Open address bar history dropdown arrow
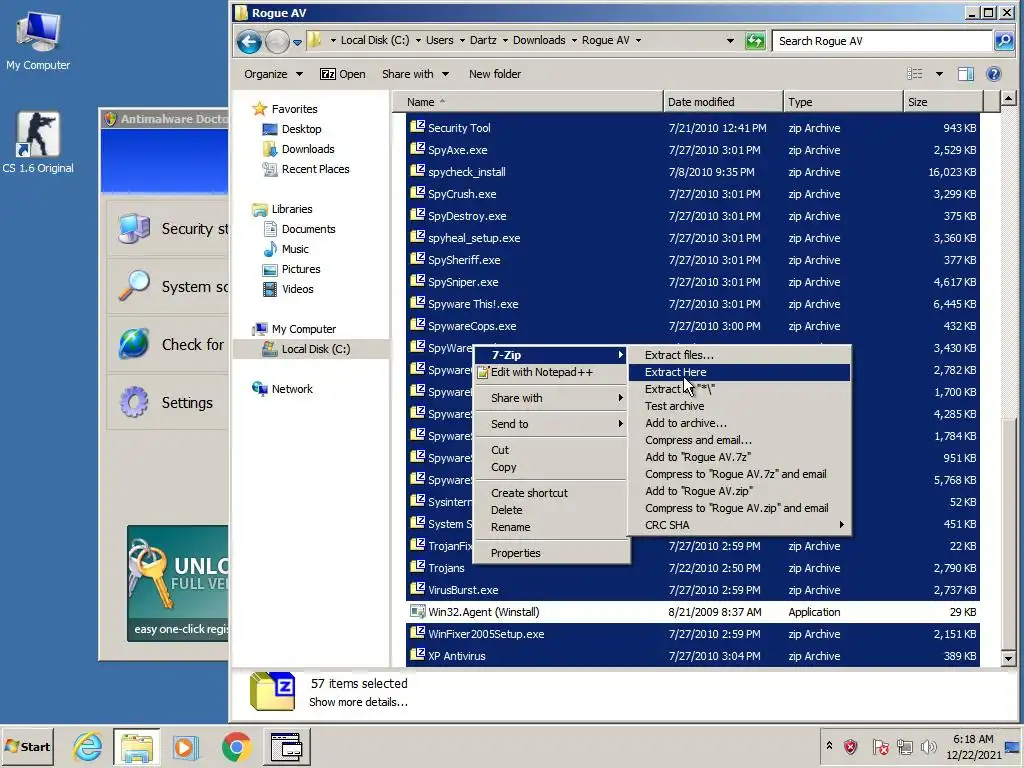1024x768 pixels. point(730,40)
